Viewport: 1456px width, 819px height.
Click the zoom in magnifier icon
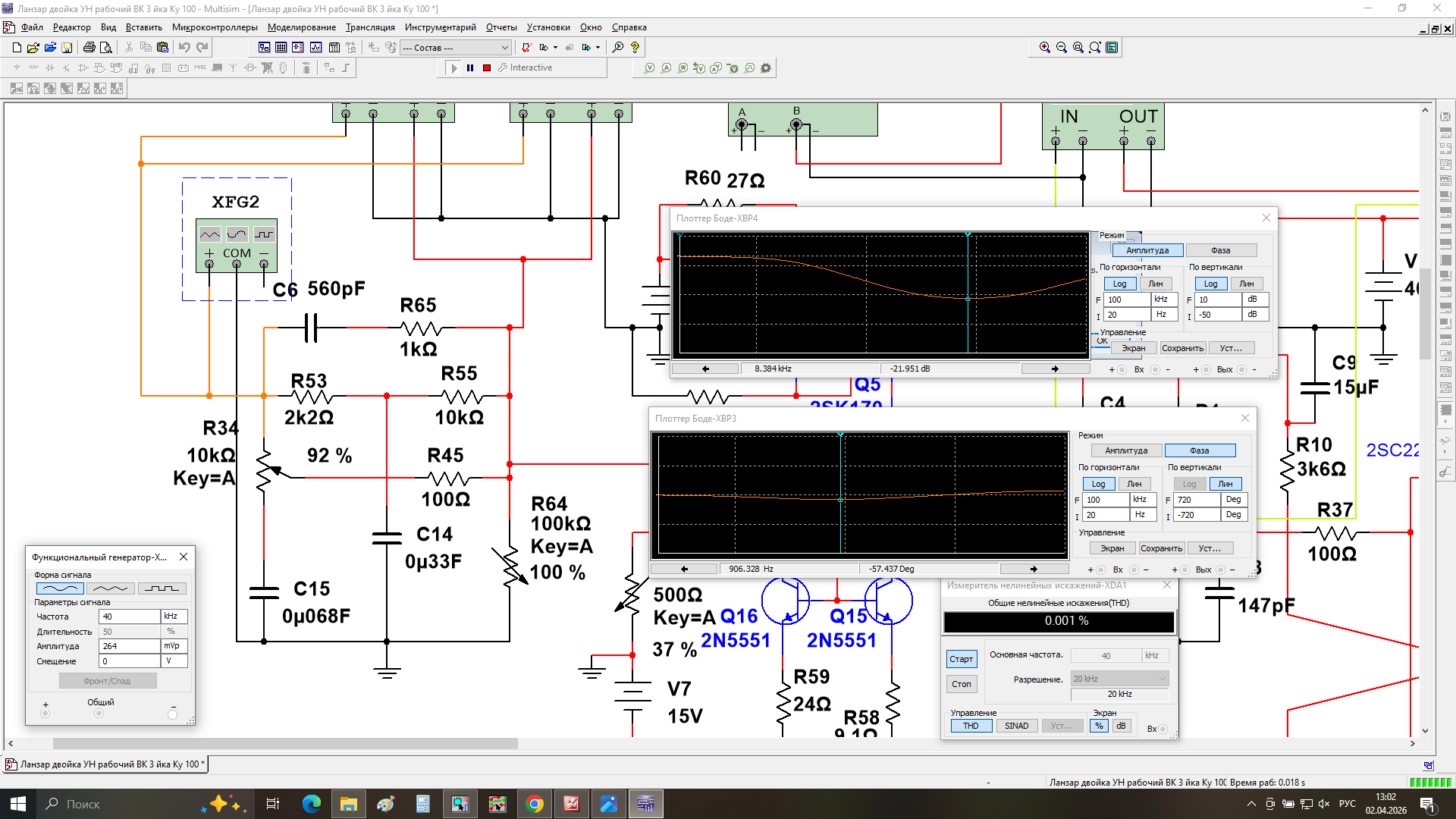click(1044, 47)
